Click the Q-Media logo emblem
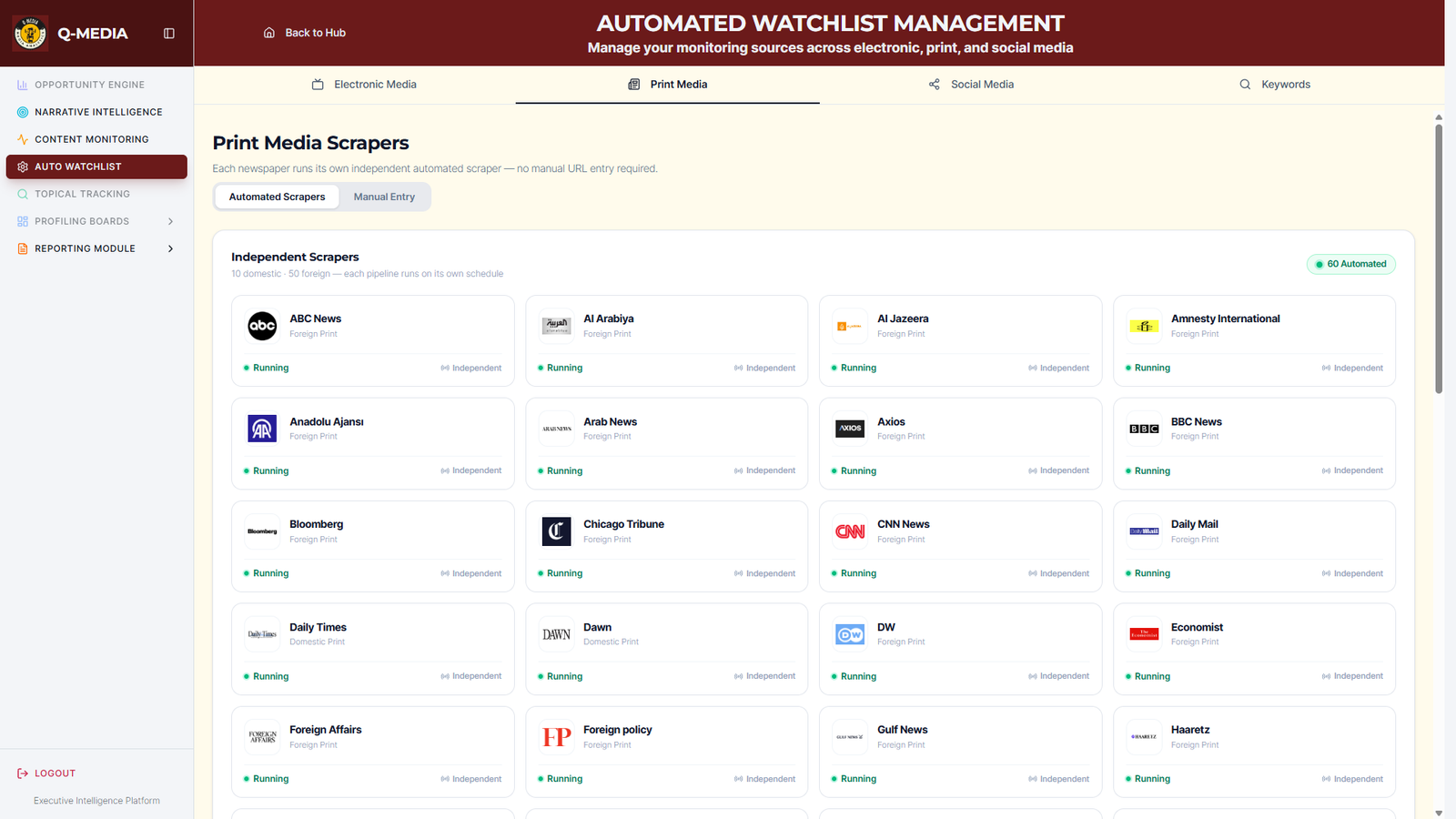The height and width of the screenshot is (819, 1456). pos(31,34)
